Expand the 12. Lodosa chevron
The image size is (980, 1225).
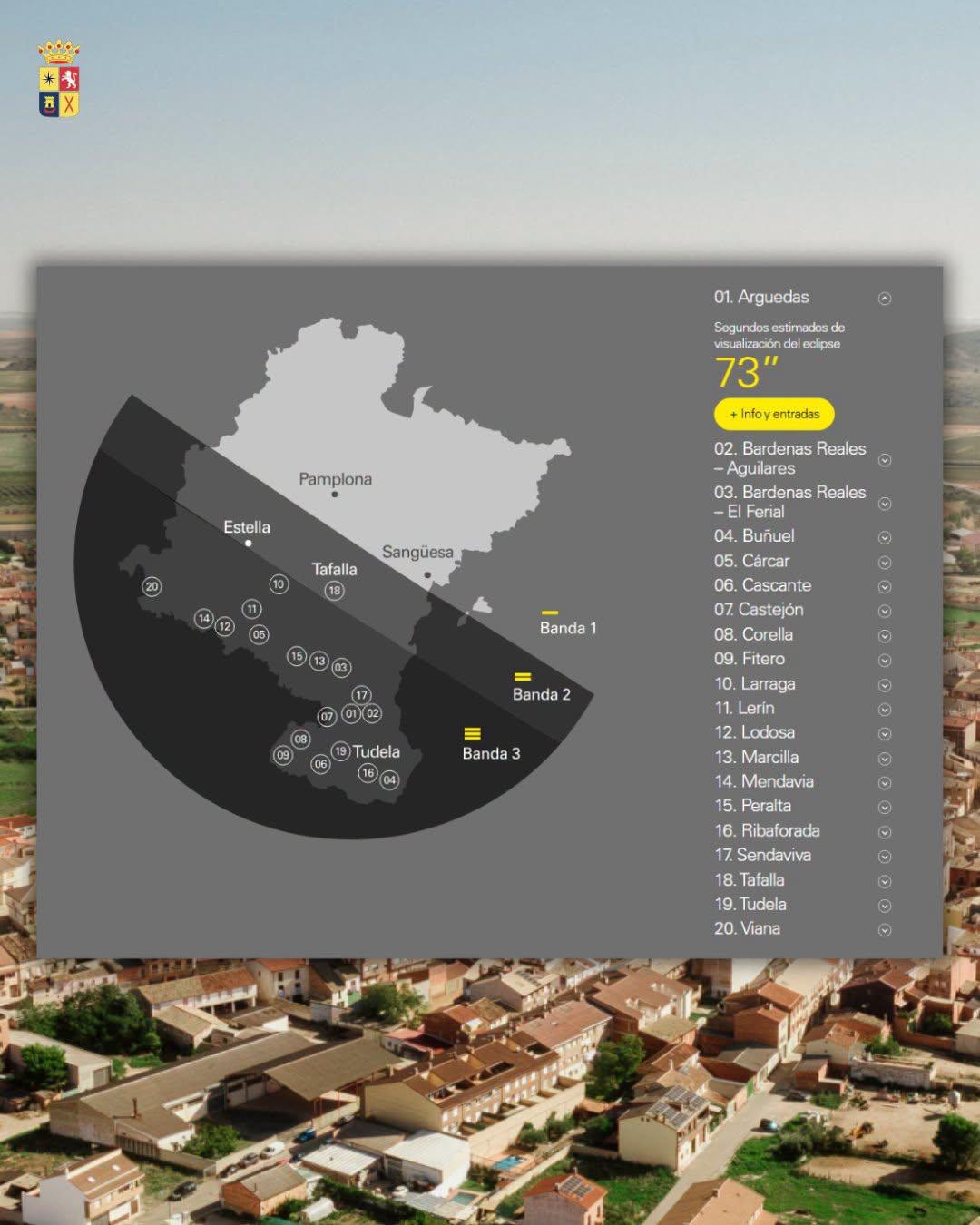(885, 734)
